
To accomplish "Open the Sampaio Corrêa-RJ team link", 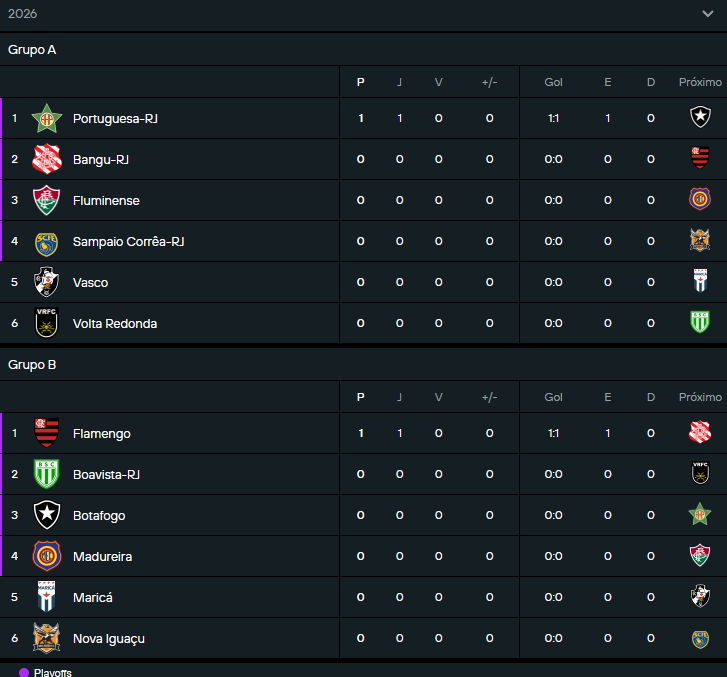I will (x=128, y=242).
